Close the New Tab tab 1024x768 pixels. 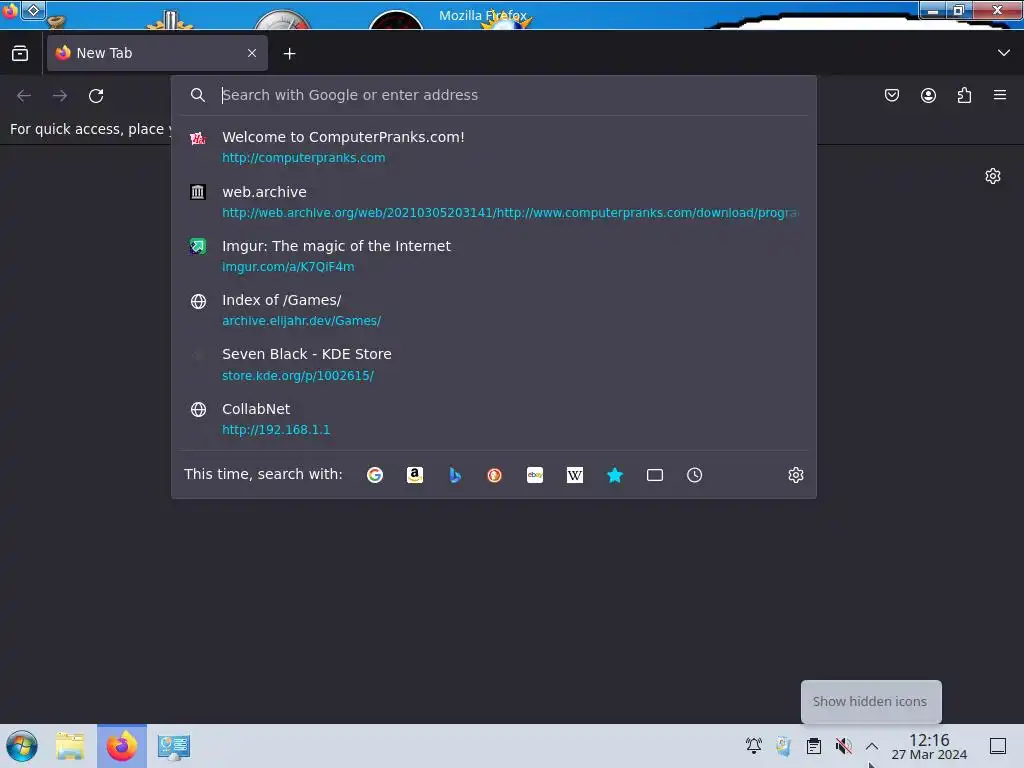pyautogui.click(x=252, y=54)
